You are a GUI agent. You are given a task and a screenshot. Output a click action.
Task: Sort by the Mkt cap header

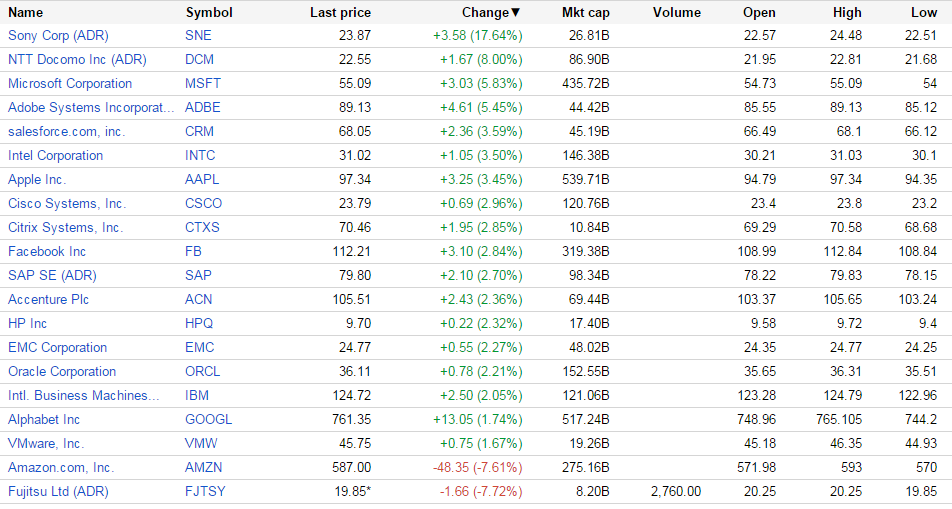[586, 13]
